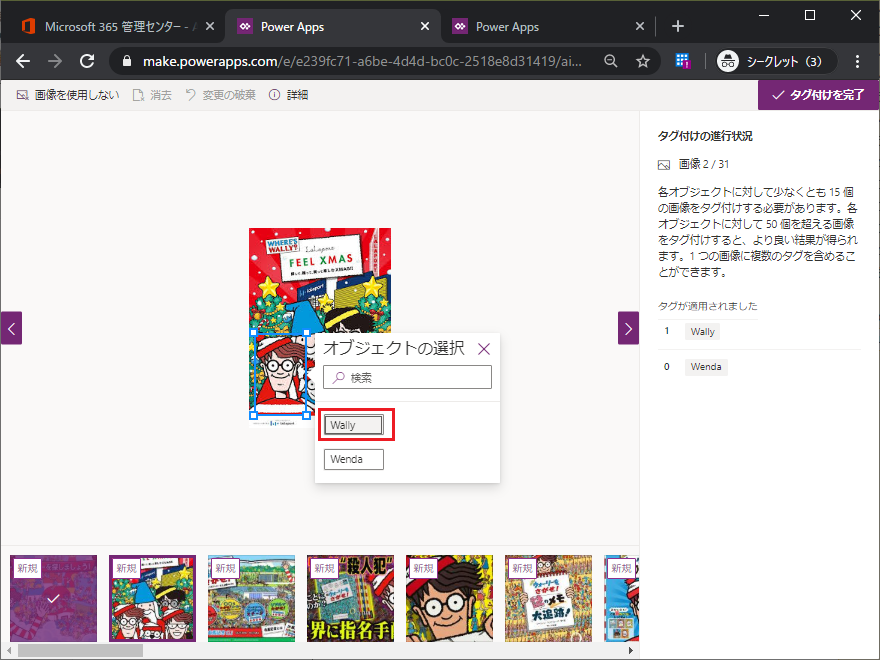The image size is (880, 660).
Task: Click the タグ付けの進行状況 heading
Action: (x=705, y=136)
